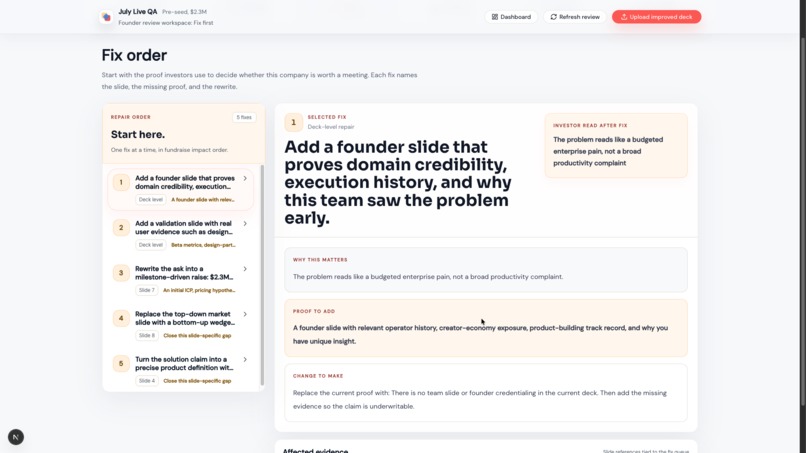
Task: Expand chevron on founder slide fix row
Action: (245, 178)
